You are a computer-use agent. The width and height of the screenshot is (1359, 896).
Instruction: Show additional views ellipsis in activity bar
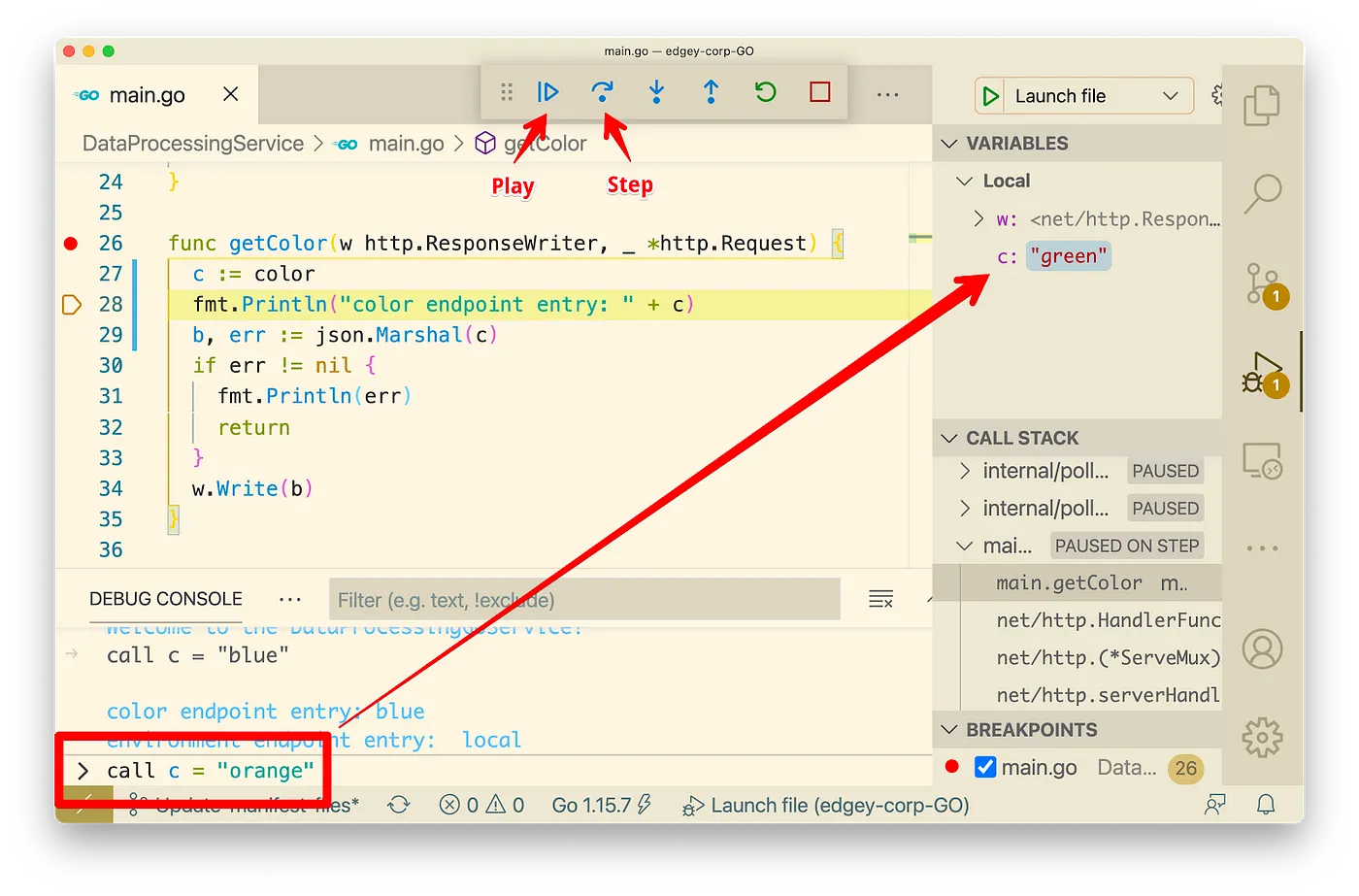pos(1262,548)
